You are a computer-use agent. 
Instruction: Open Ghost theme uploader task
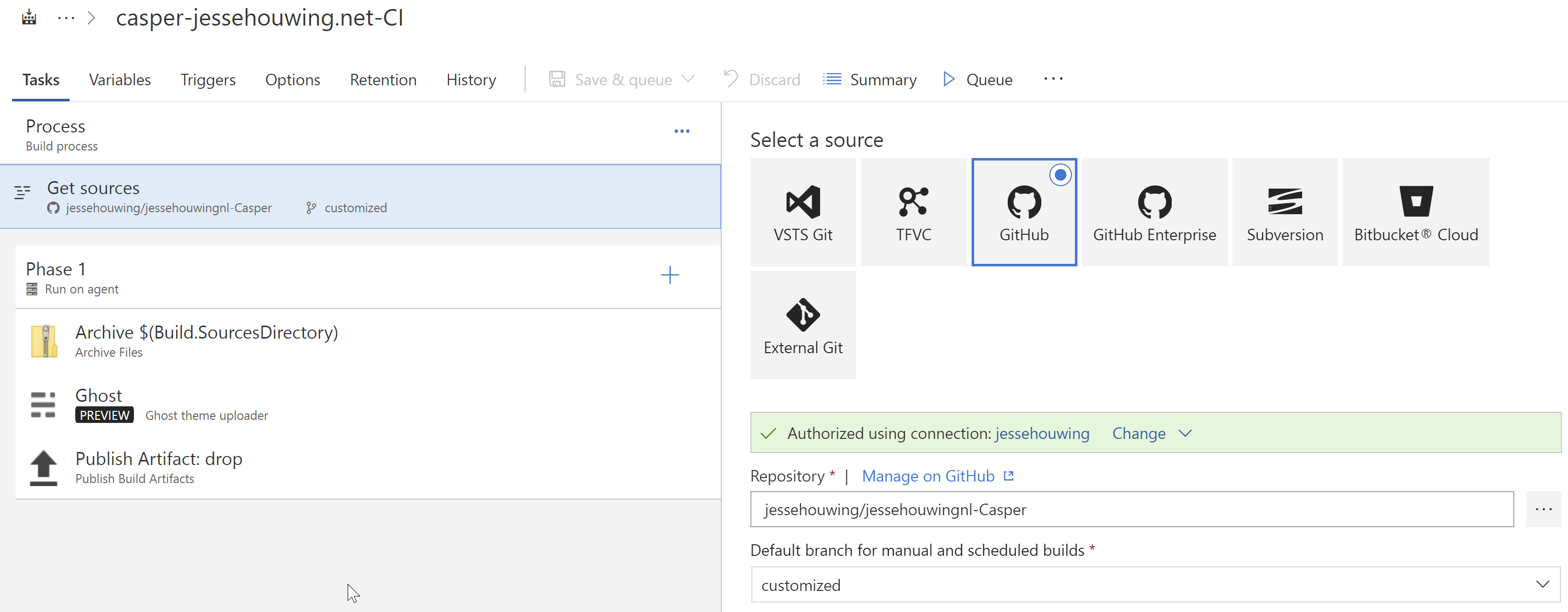click(x=171, y=404)
